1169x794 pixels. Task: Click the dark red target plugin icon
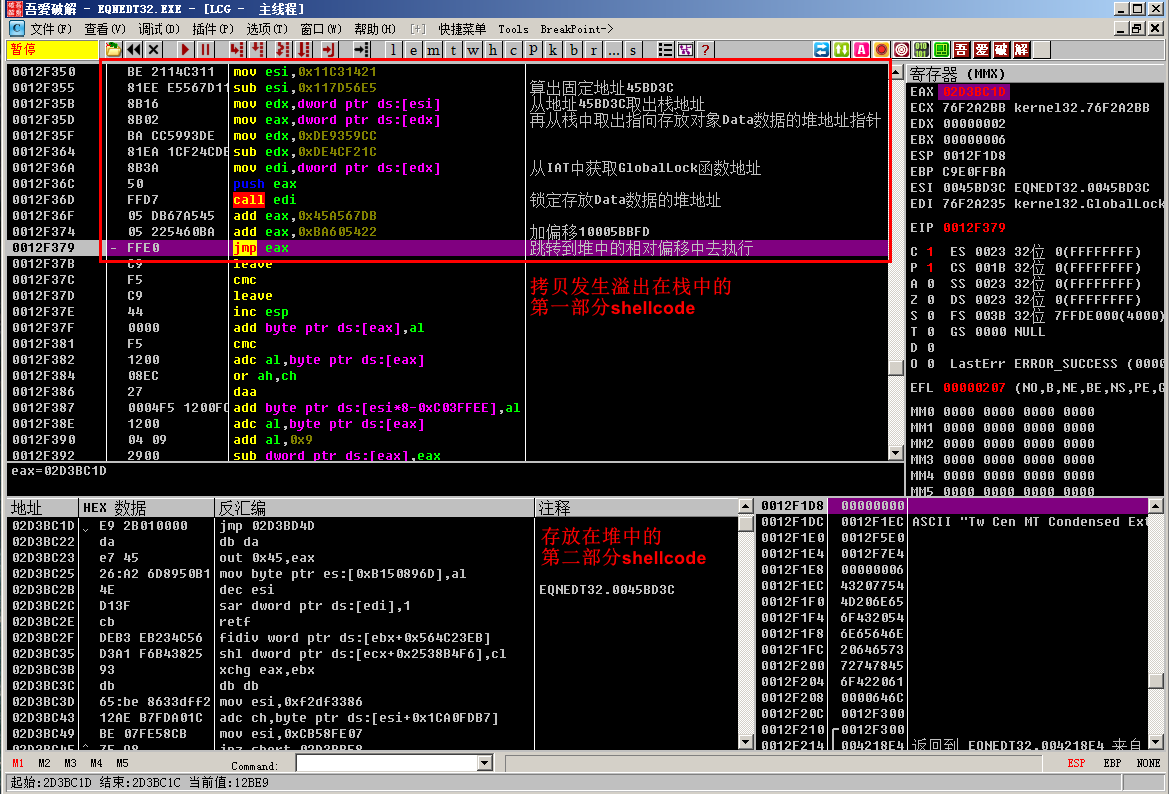902,50
